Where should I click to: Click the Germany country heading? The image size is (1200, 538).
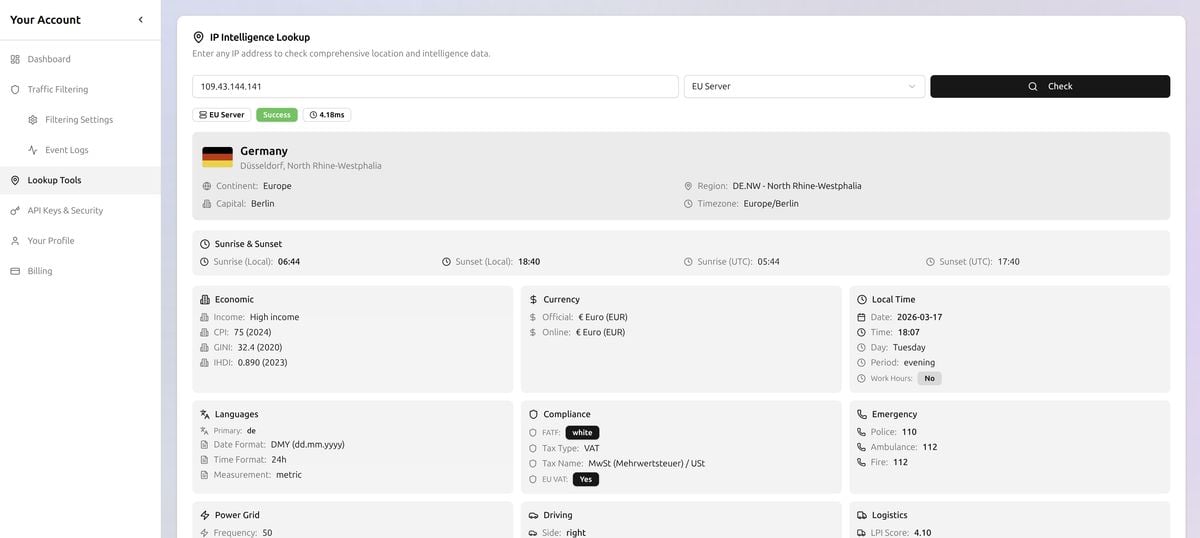[264, 151]
